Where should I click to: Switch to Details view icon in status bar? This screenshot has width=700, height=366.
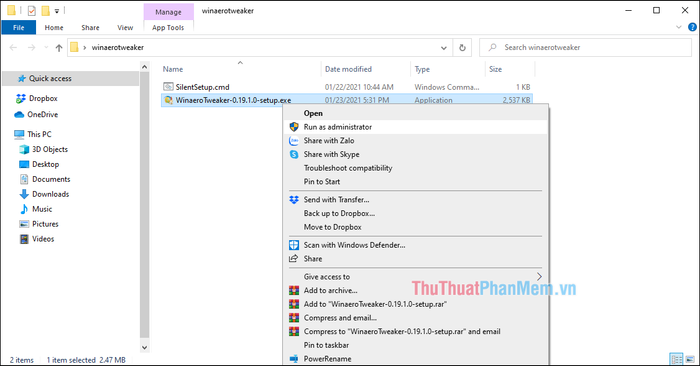[676, 359]
